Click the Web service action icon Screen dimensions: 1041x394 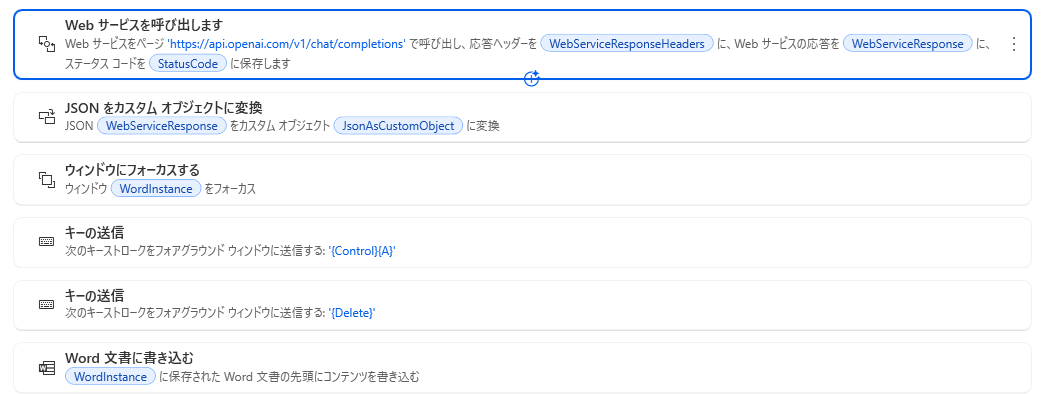tap(46, 45)
